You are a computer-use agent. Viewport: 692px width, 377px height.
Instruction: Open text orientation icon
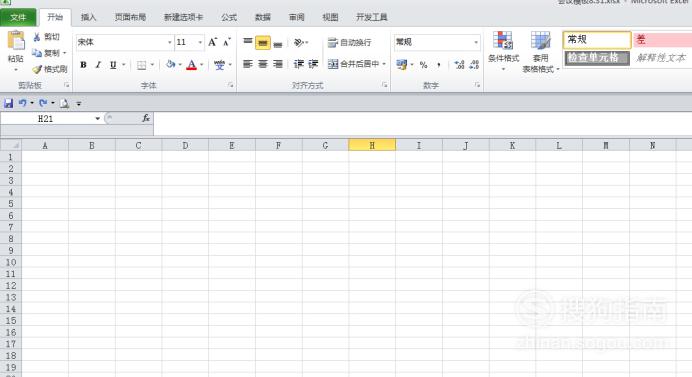click(299, 42)
